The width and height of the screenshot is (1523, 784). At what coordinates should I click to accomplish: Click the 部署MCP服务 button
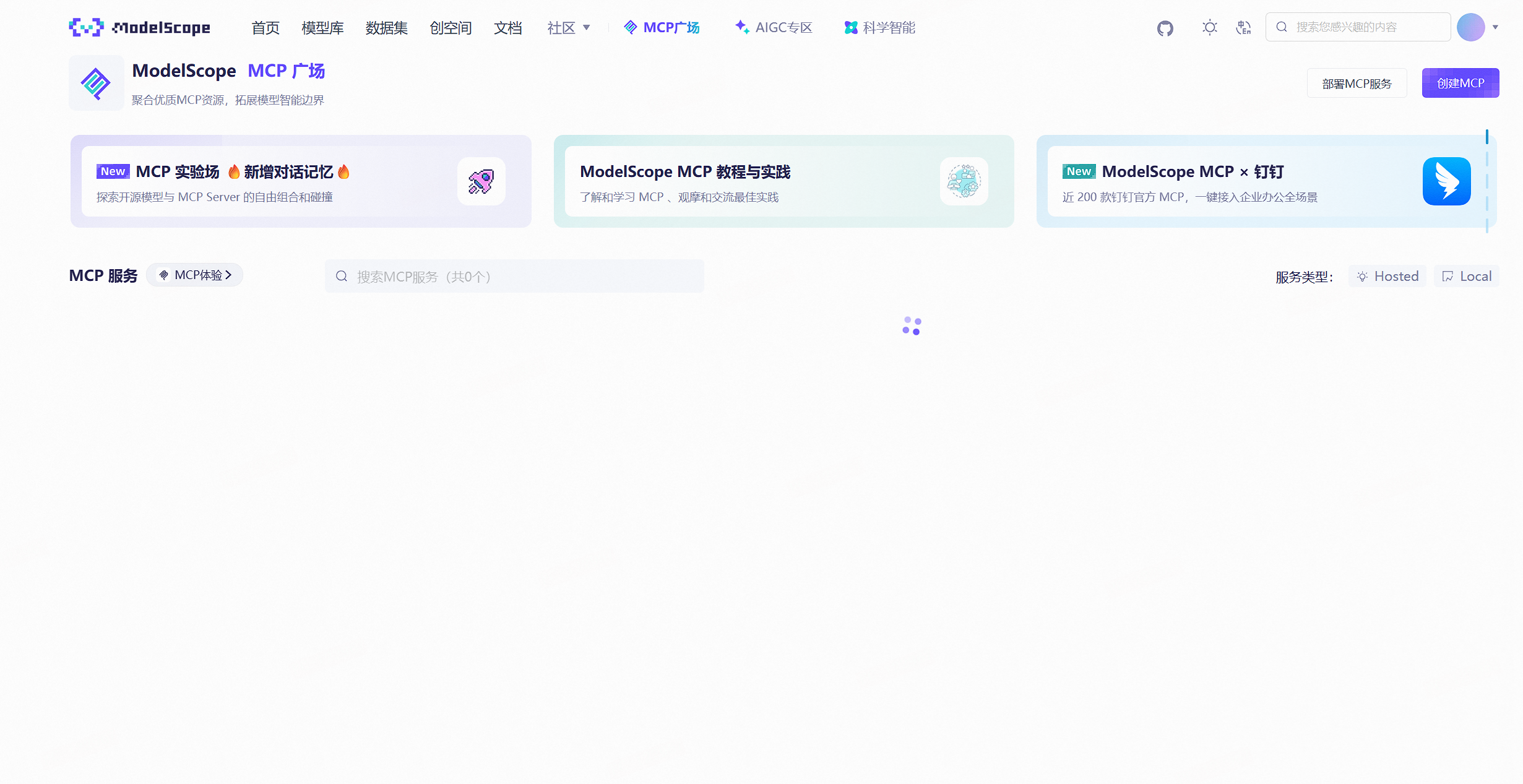click(x=1357, y=83)
